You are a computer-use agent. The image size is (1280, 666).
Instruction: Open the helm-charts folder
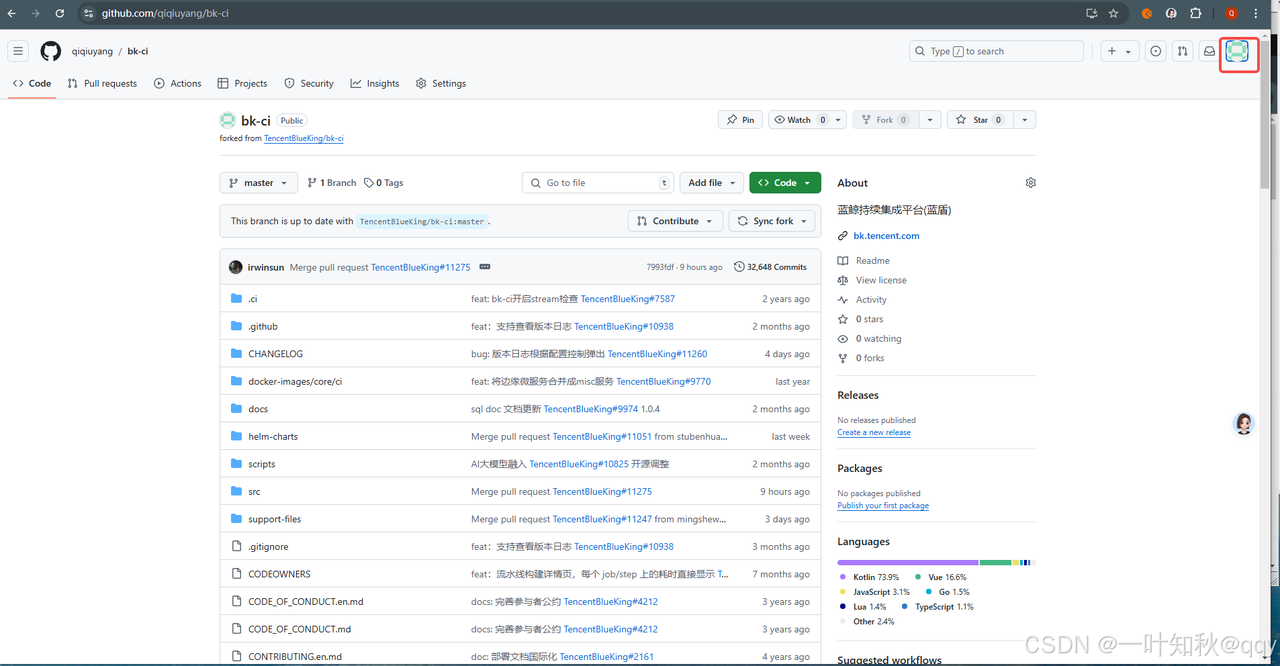click(273, 437)
